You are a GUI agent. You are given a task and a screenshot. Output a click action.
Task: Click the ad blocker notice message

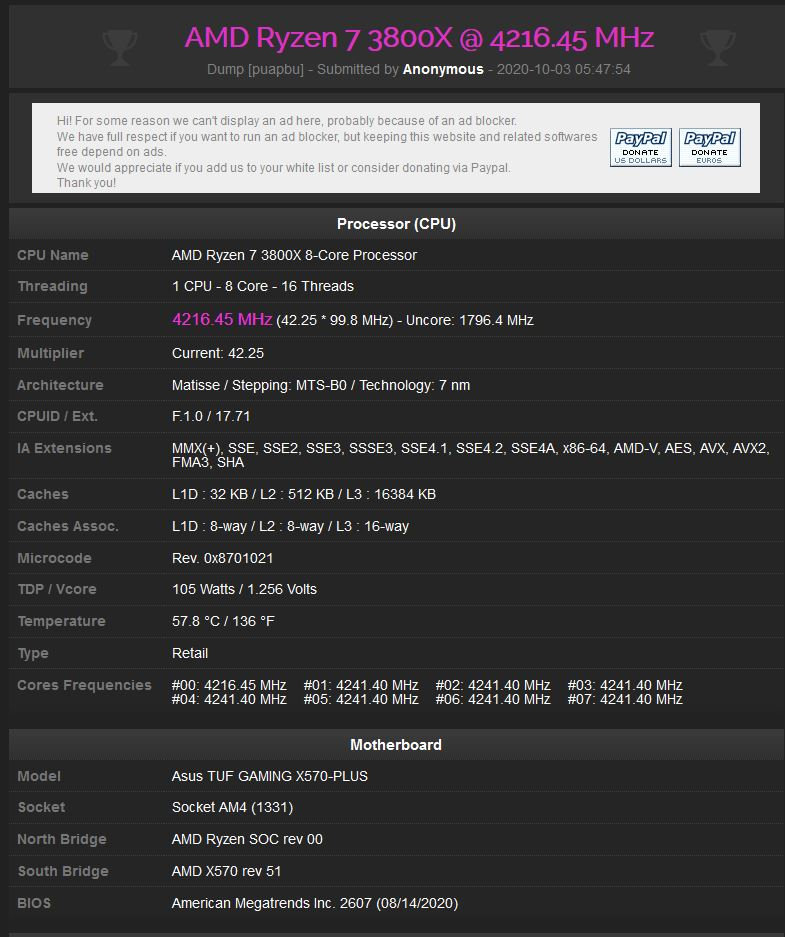click(x=327, y=152)
